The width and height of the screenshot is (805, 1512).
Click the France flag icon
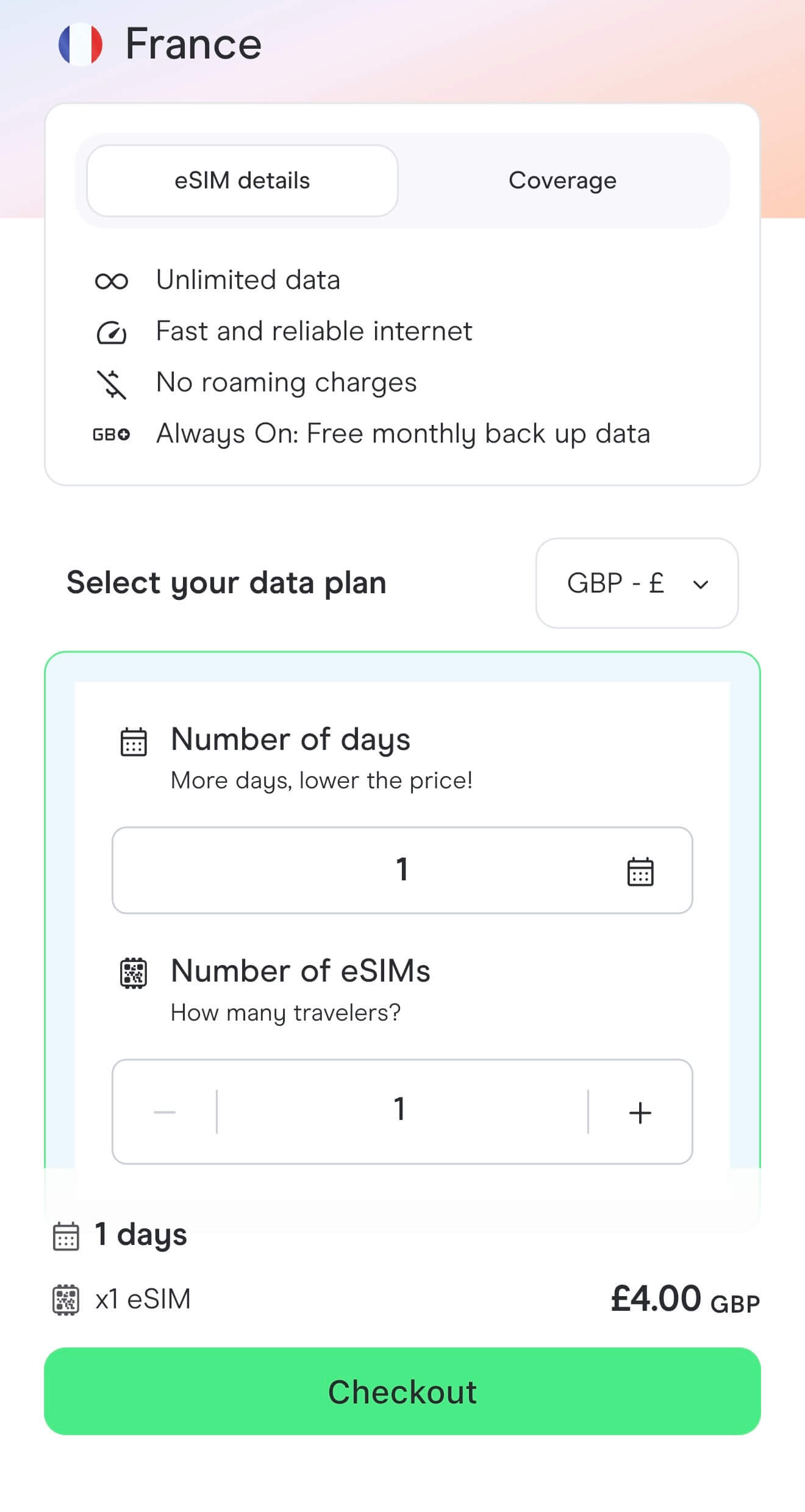point(80,44)
